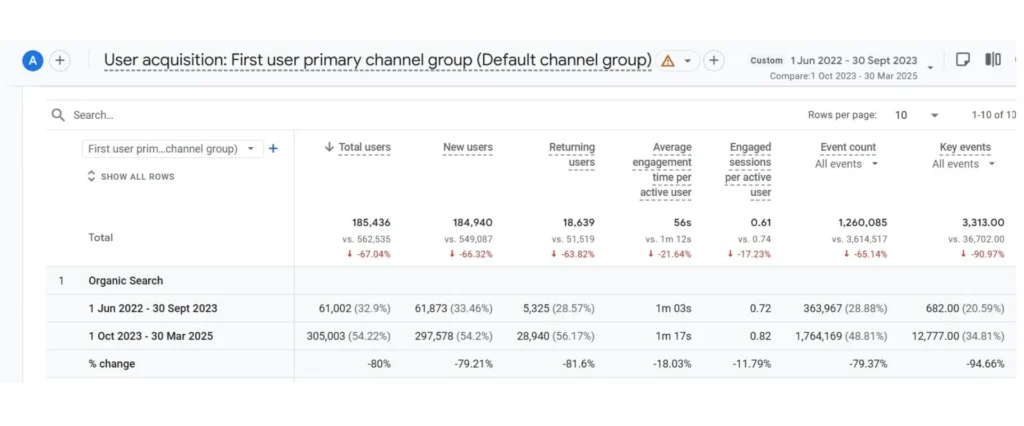Click the search magnifier icon
1024x426 pixels.
tap(59, 115)
